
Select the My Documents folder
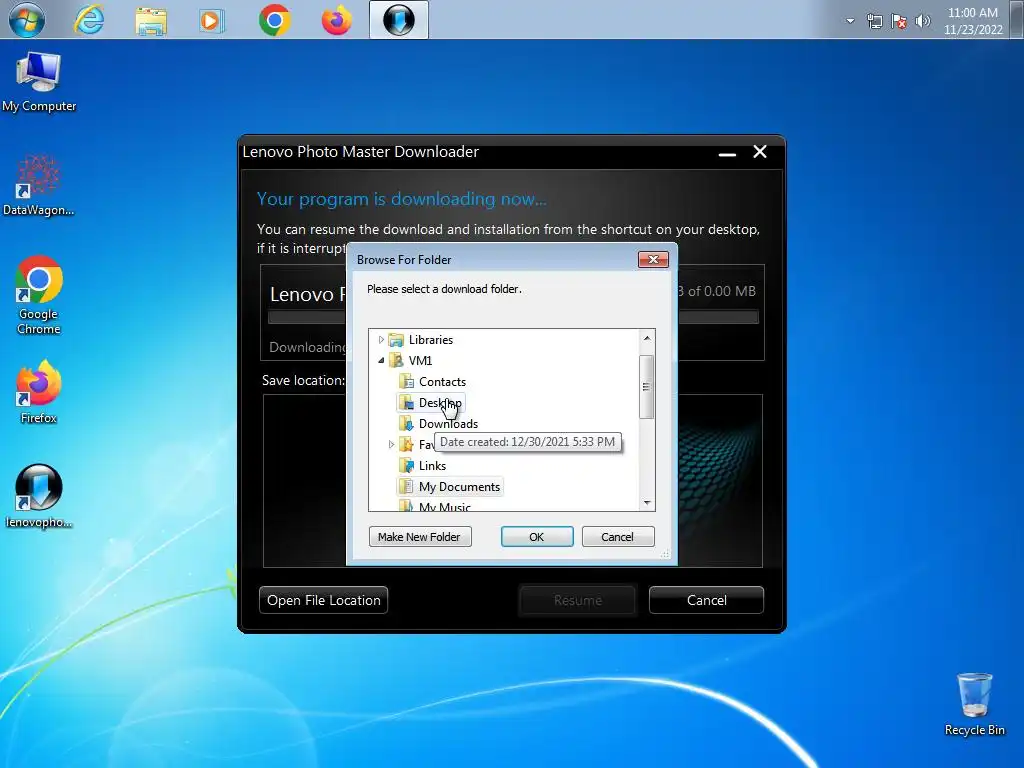450,487
